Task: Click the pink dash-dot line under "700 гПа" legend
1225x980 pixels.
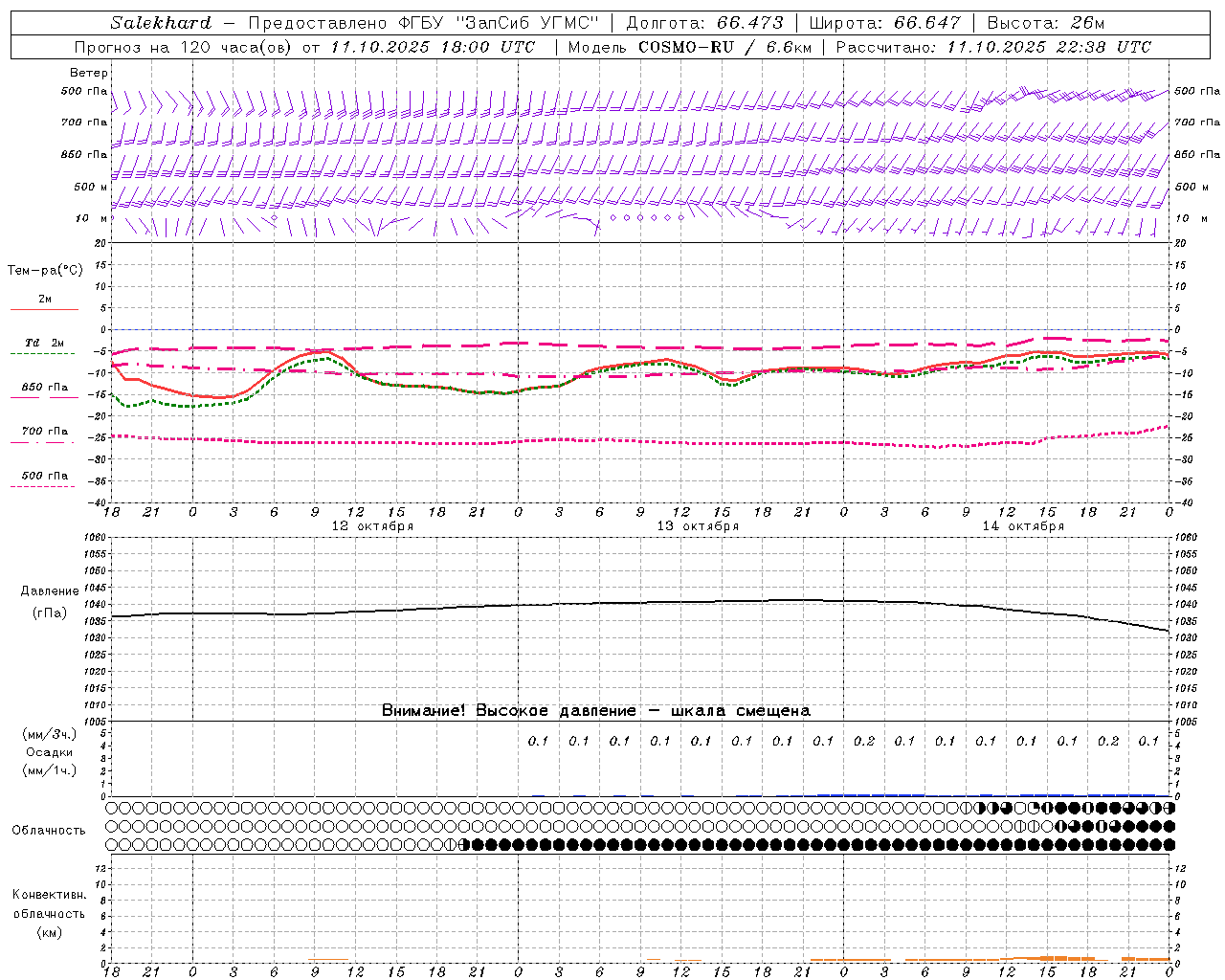Action: pyautogui.click(x=42, y=442)
